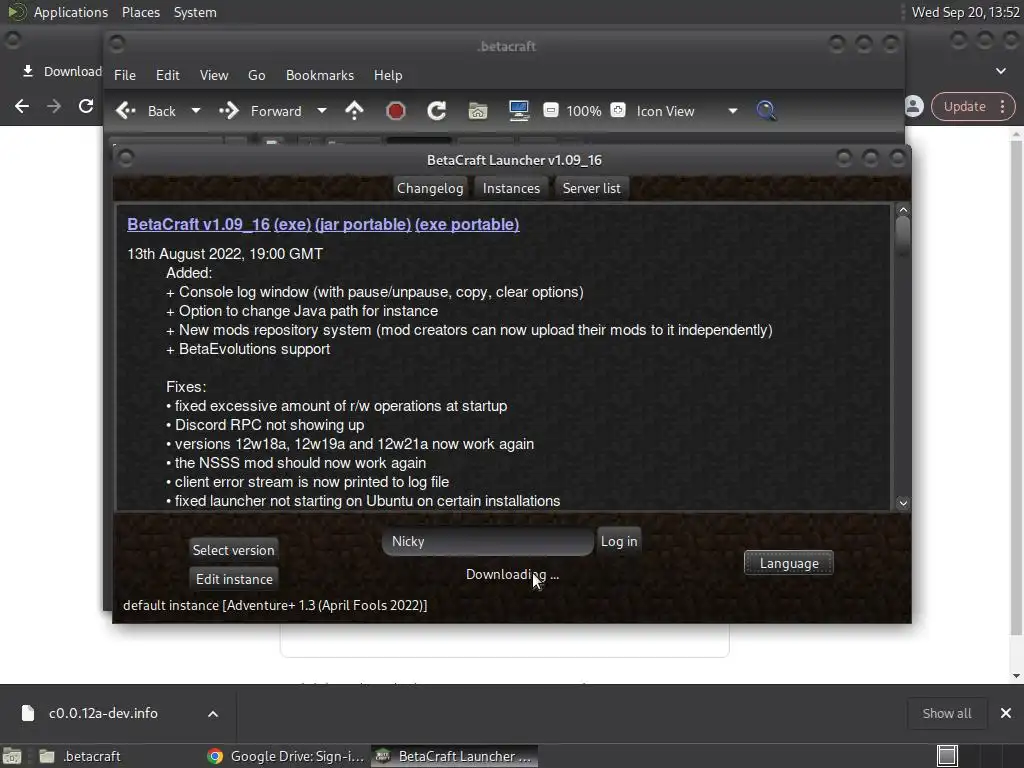Click the browser Update button

pyautogui.click(x=965, y=106)
